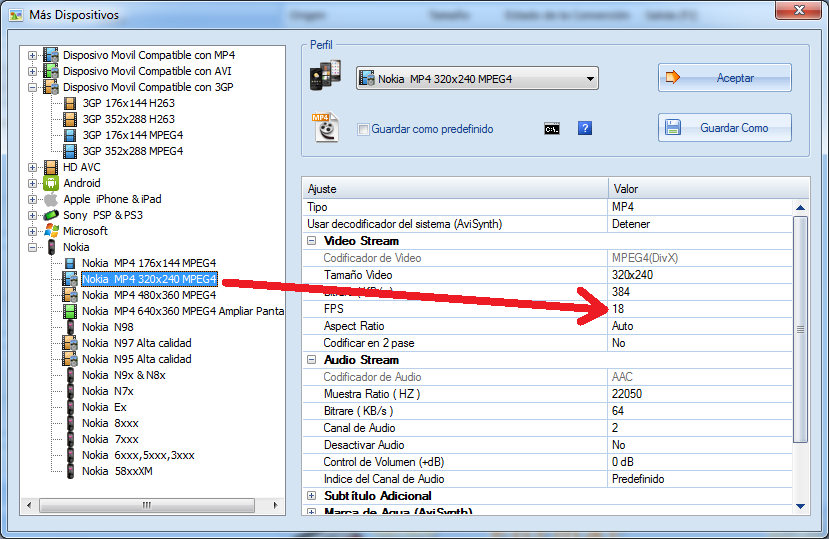829x539 pixels.
Task: Expand the HD AVC tree node
Action: [x=32, y=167]
